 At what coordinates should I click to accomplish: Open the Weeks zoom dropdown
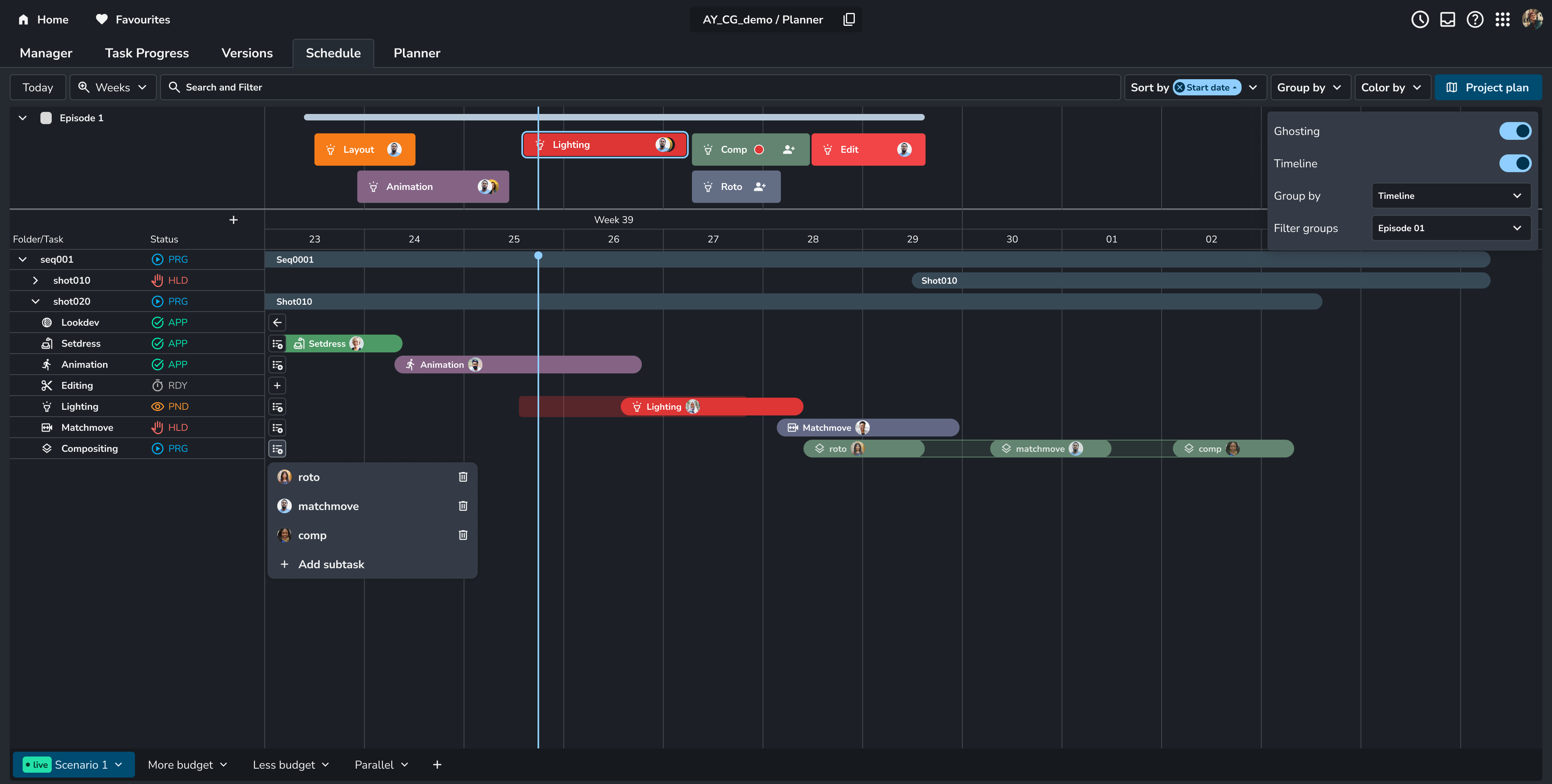point(113,87)
